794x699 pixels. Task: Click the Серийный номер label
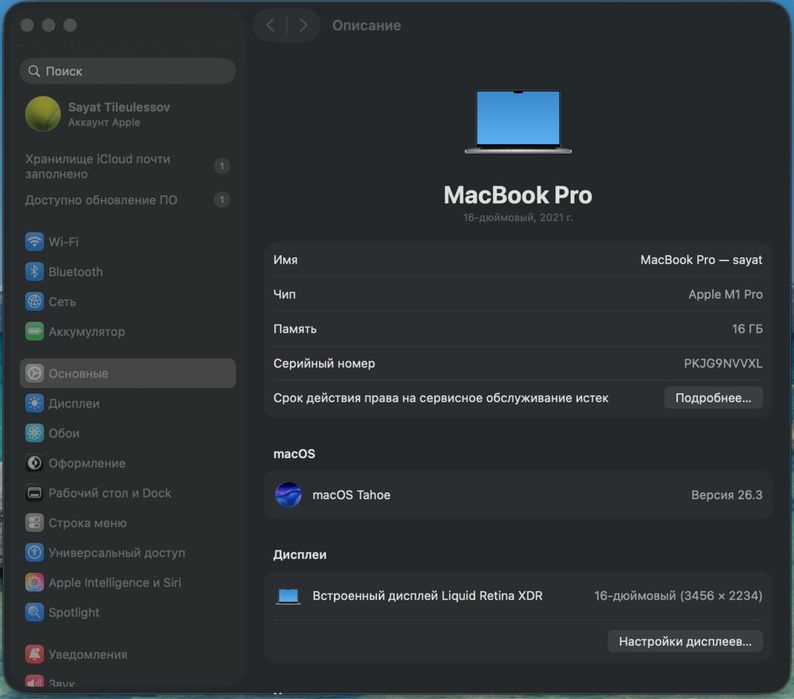[x=324, y=364]
